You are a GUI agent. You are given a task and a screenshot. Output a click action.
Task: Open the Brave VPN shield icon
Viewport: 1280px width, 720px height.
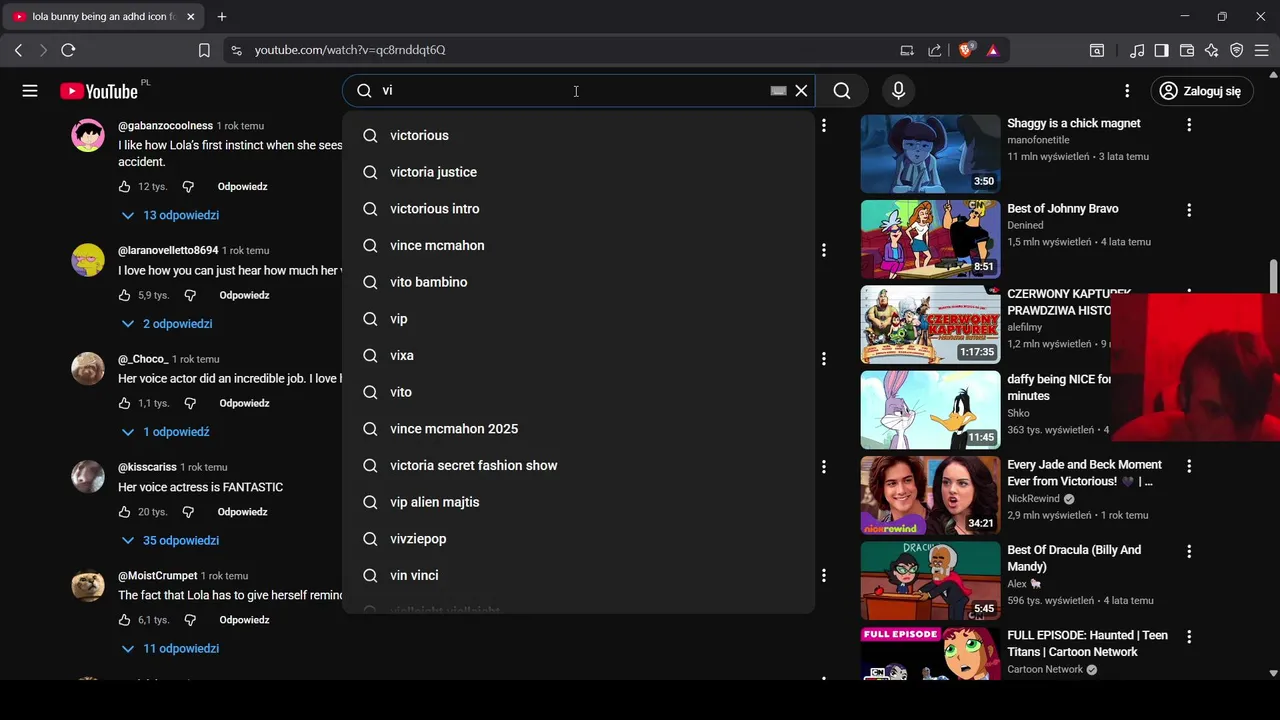tap(1237, 50)
